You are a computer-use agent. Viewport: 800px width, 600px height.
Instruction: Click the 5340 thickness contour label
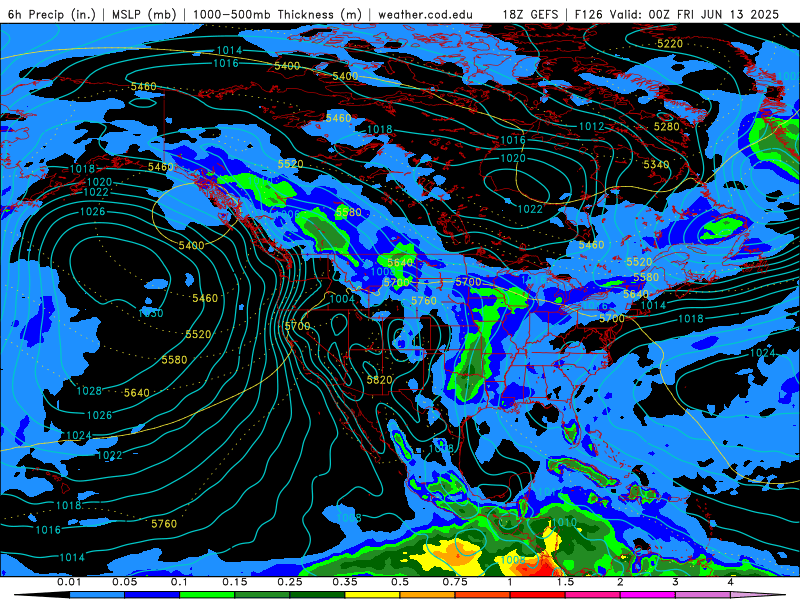[656, 164]
